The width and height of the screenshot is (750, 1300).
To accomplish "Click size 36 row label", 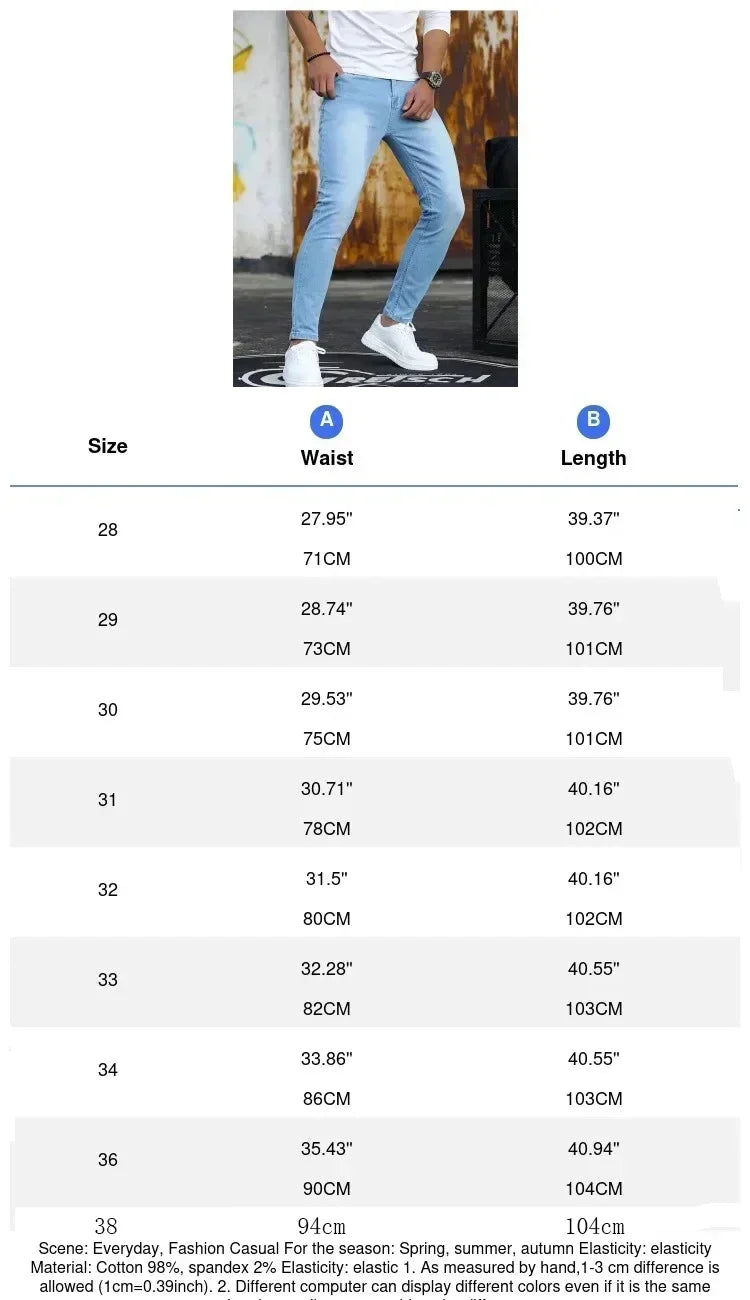I will [108, 1160].
